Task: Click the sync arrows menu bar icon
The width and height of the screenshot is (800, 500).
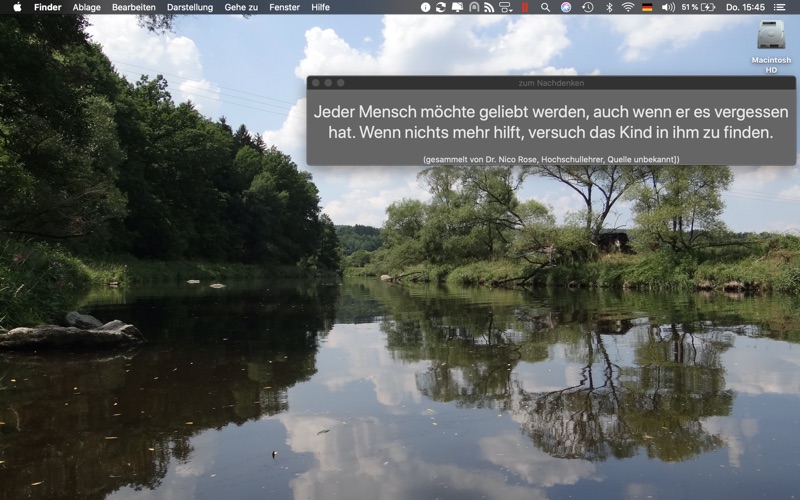Action: pos(441,7)
